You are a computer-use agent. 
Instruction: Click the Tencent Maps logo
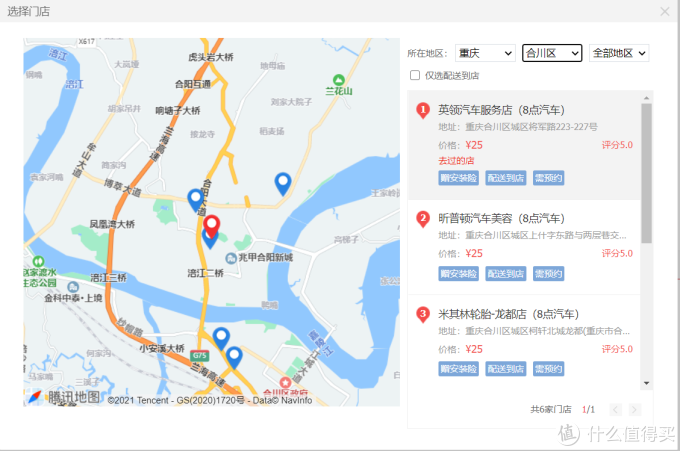[64, 397]
